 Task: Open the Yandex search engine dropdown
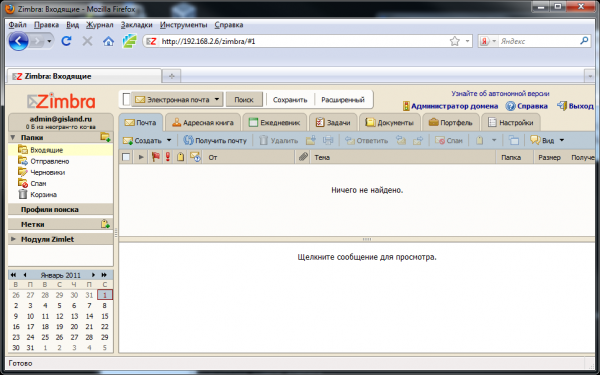click(494, 41)
